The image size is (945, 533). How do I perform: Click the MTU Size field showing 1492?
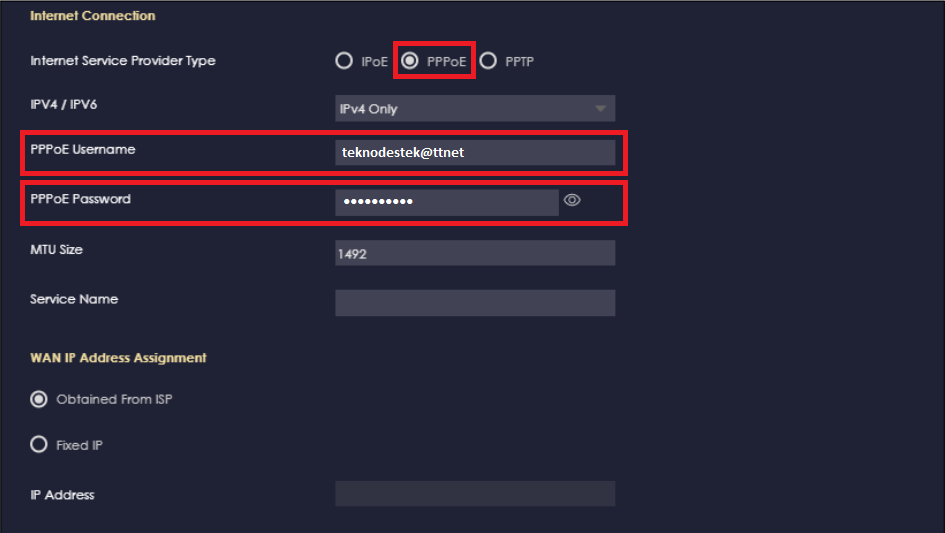[x=474, y=253]
